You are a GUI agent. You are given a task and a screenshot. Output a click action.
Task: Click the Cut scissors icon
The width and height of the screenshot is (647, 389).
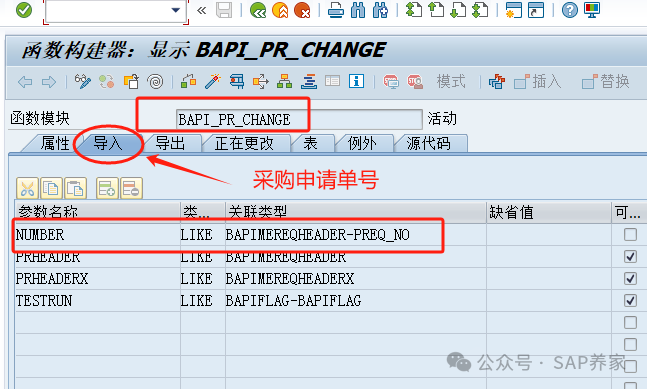27,189
